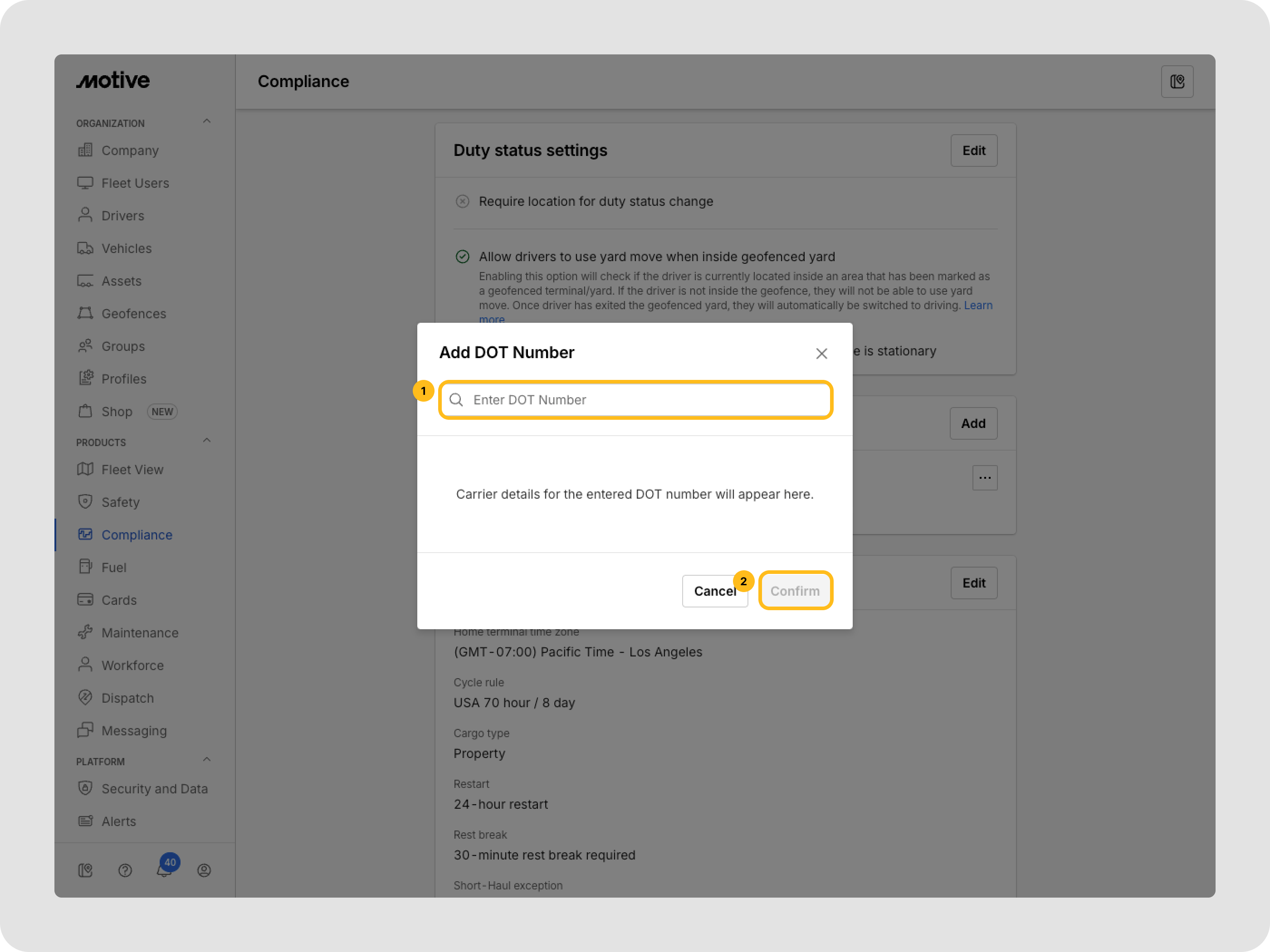The image size is (1270, 952).
Task: Toggle Allow drivers yard move setting
Action: (462, 257)
